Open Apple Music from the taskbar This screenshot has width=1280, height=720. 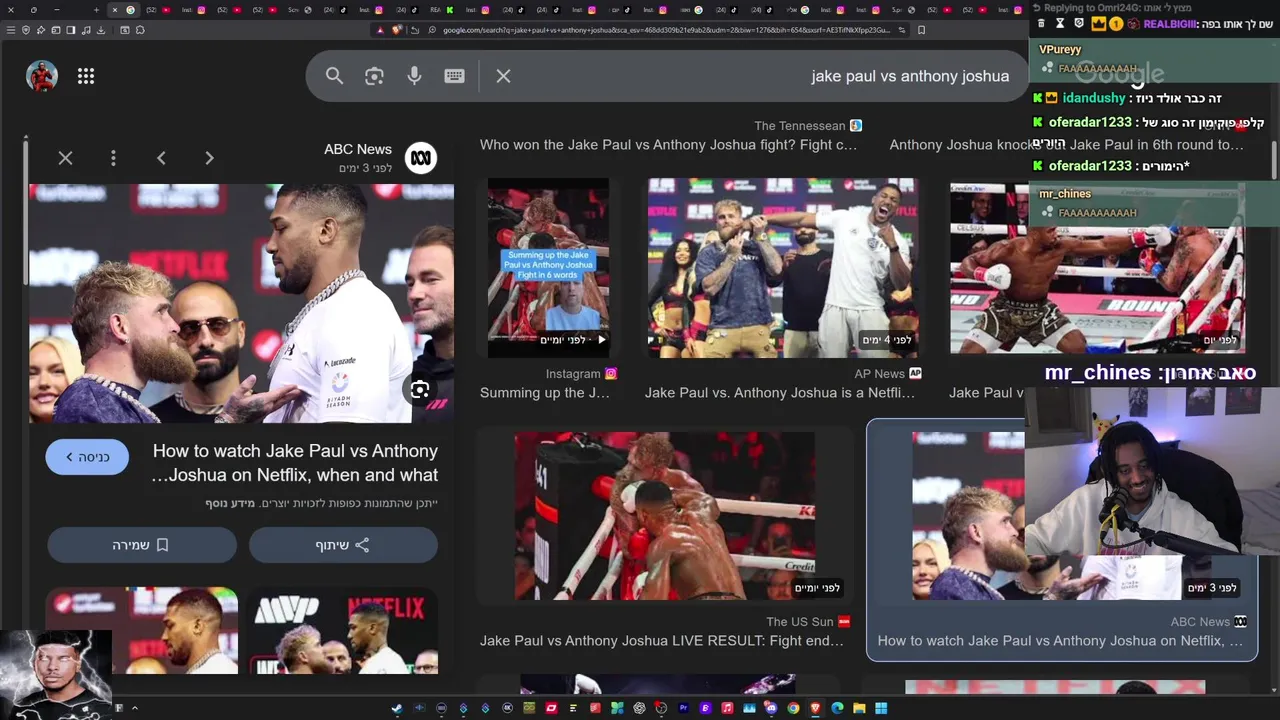pyautogui.click(x=727, y=708)
